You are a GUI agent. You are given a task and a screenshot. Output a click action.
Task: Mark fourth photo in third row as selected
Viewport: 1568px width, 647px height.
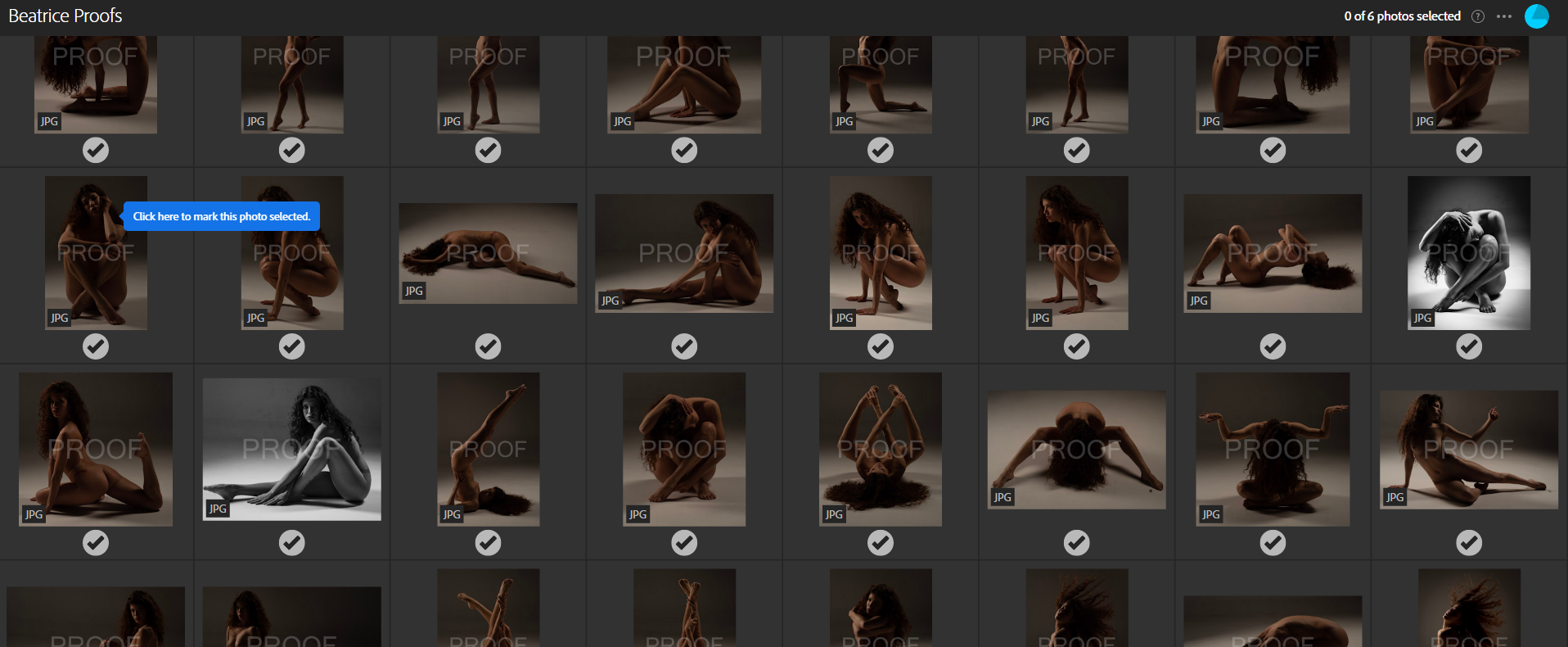click(684, 543)
